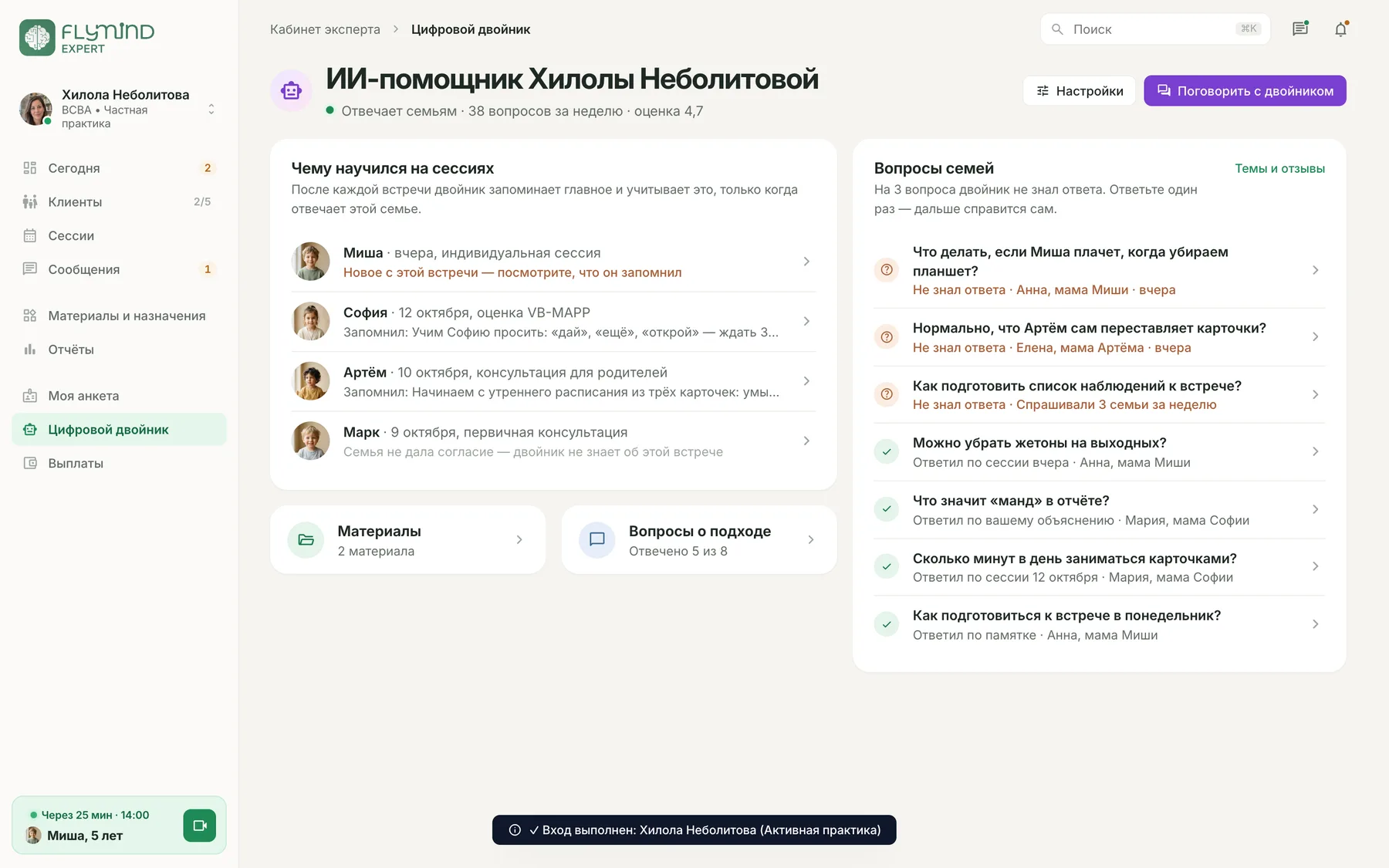Open chevron on Вопросы о подходе card
Viewport: 1389px width, 868px height.
tap(811, 540)
